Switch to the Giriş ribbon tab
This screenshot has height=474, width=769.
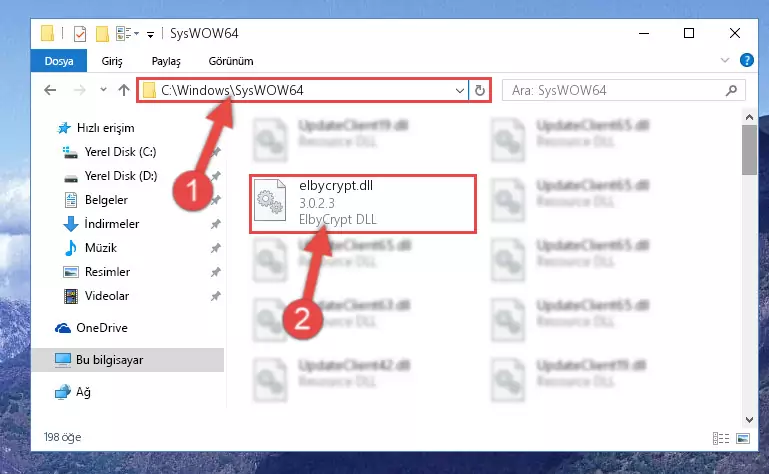pos(112,61)
